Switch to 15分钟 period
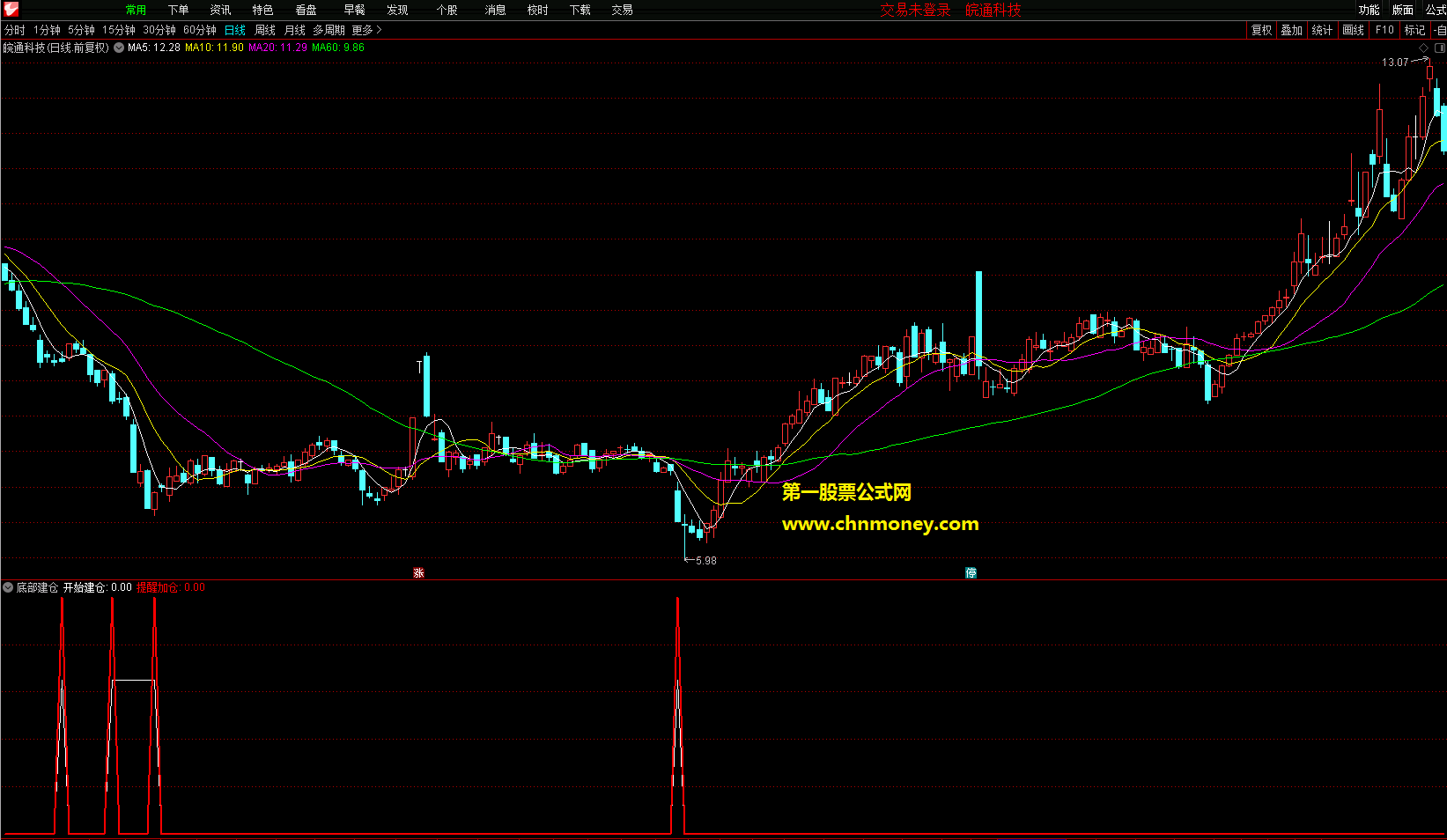Viewport: 1447px width, 840px height. pyautogui.click(x=119, y=30)
